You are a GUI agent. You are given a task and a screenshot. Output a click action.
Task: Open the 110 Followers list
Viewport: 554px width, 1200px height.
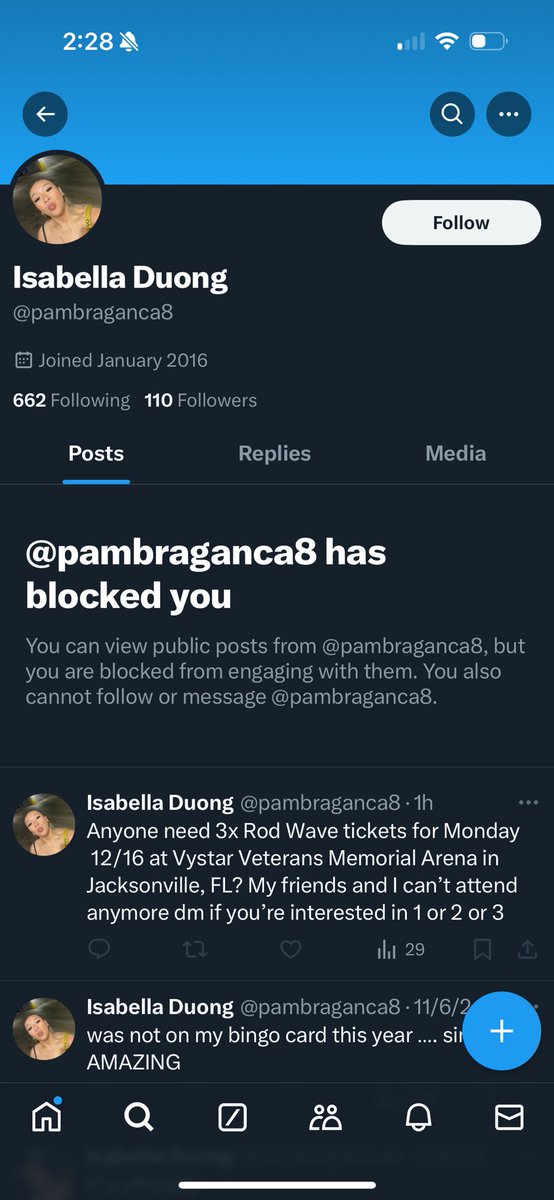click(200, 400)
